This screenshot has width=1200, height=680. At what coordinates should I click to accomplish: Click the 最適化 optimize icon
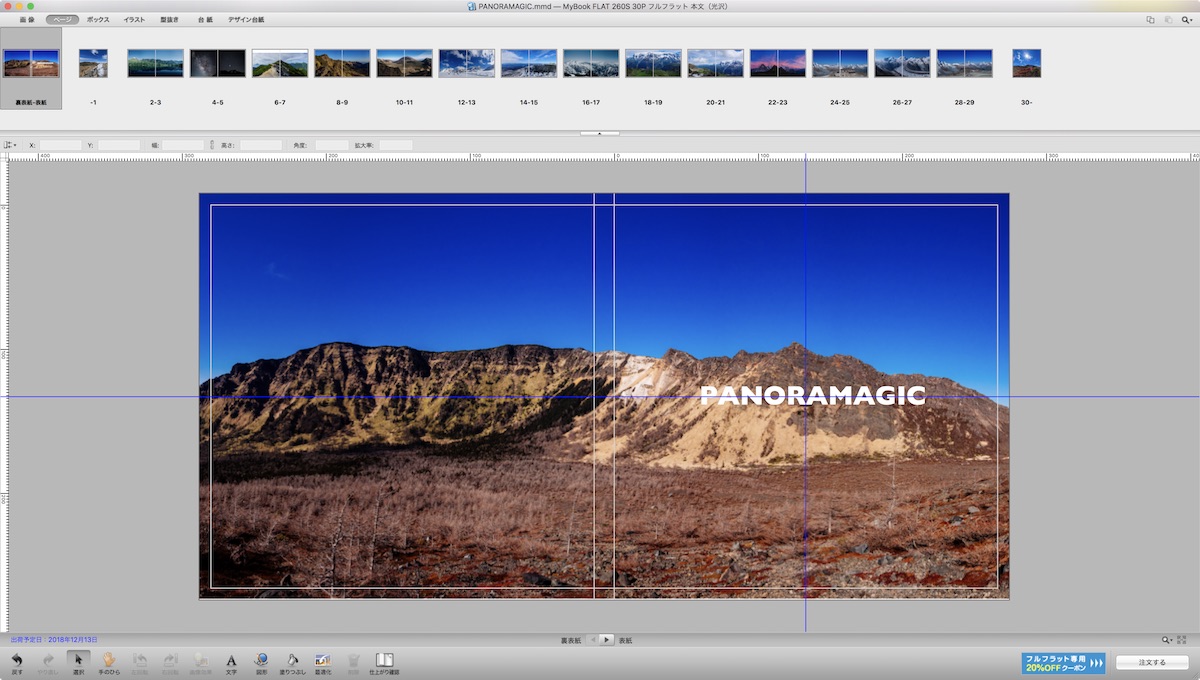pyautogui.click(x=322, y=660)
